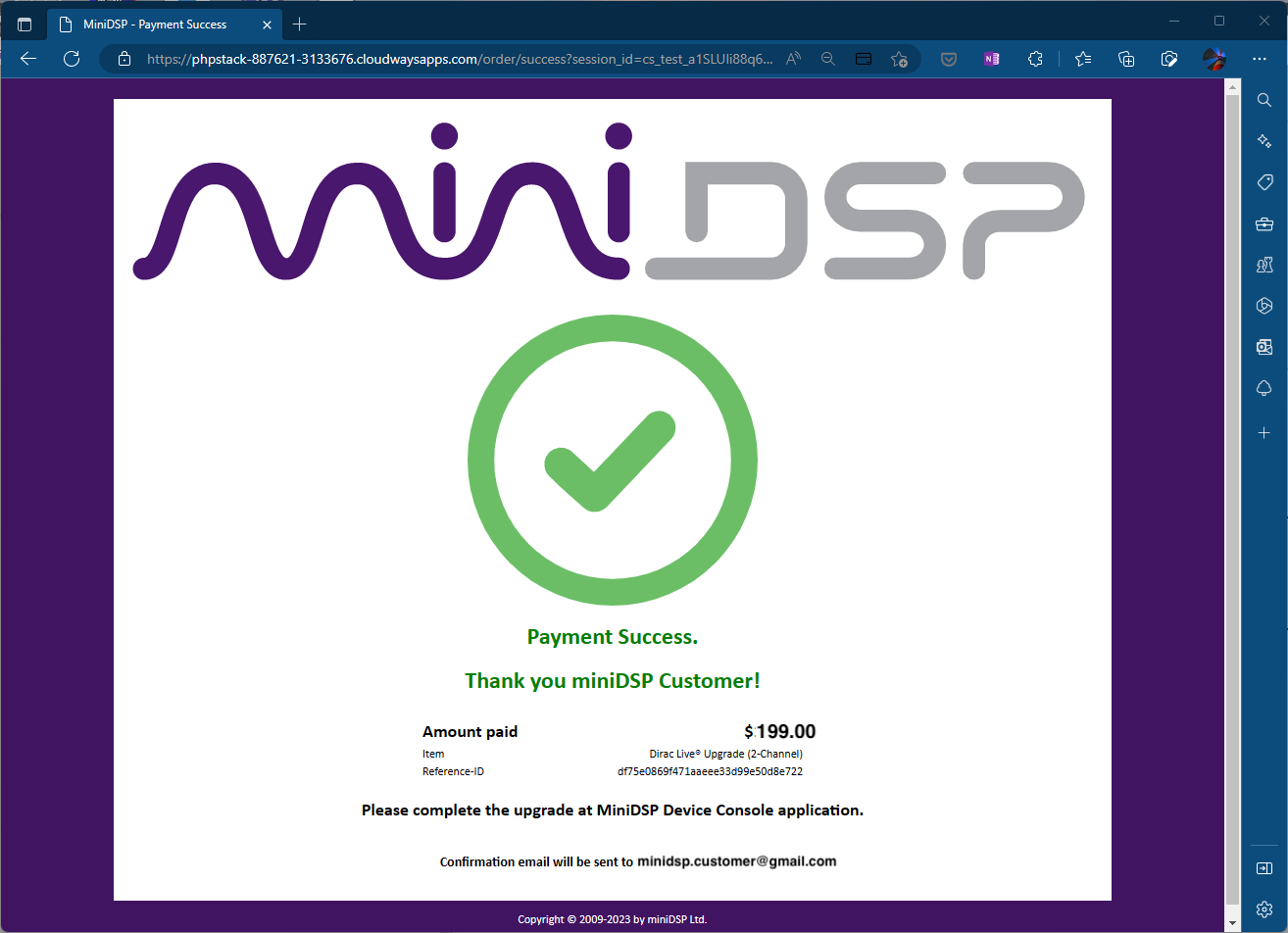Open the Favorites list
1288x933 pixels.
click(x=1083, y=59)
